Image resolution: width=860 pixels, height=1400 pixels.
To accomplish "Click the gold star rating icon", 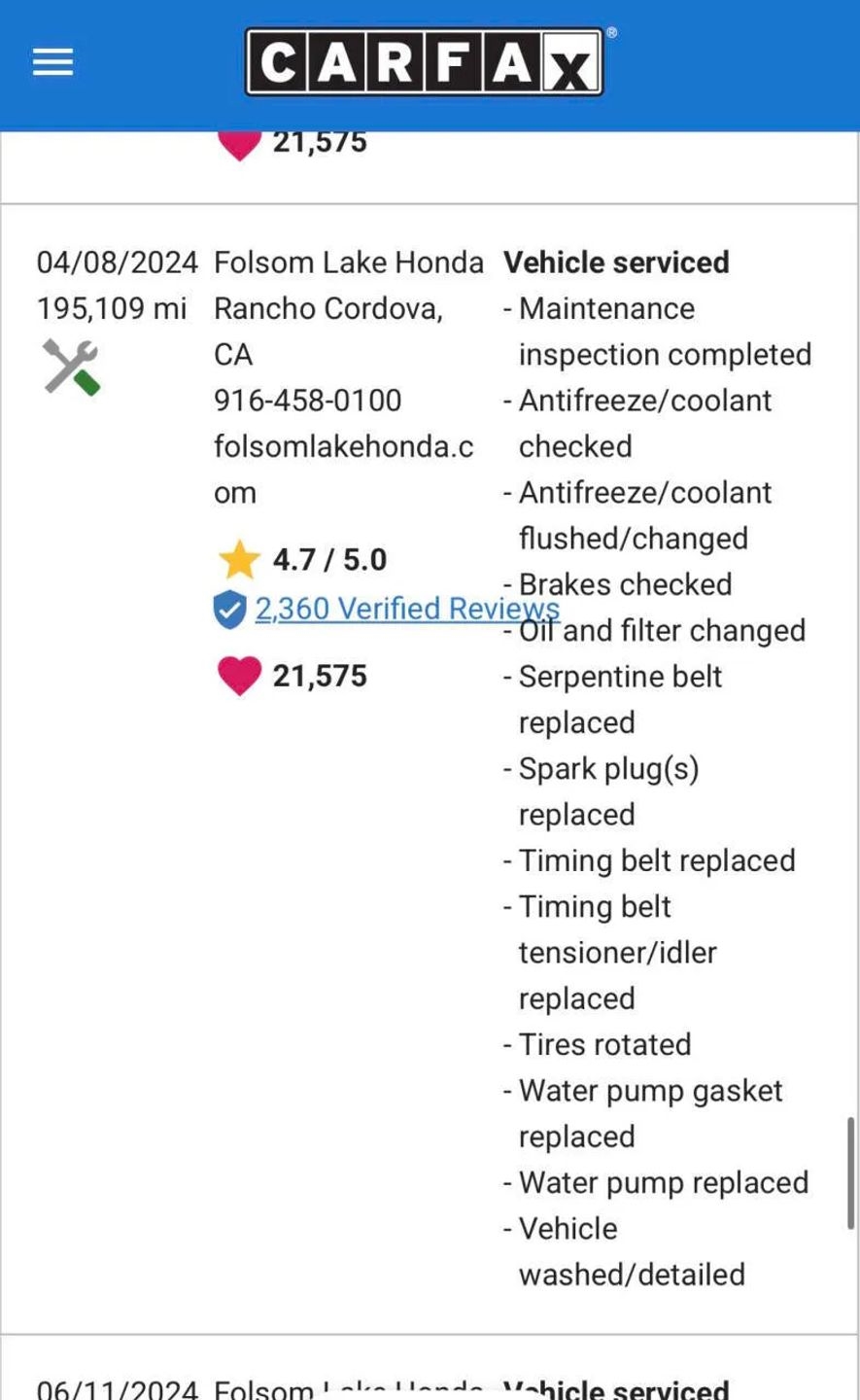I will click(239, 560).
